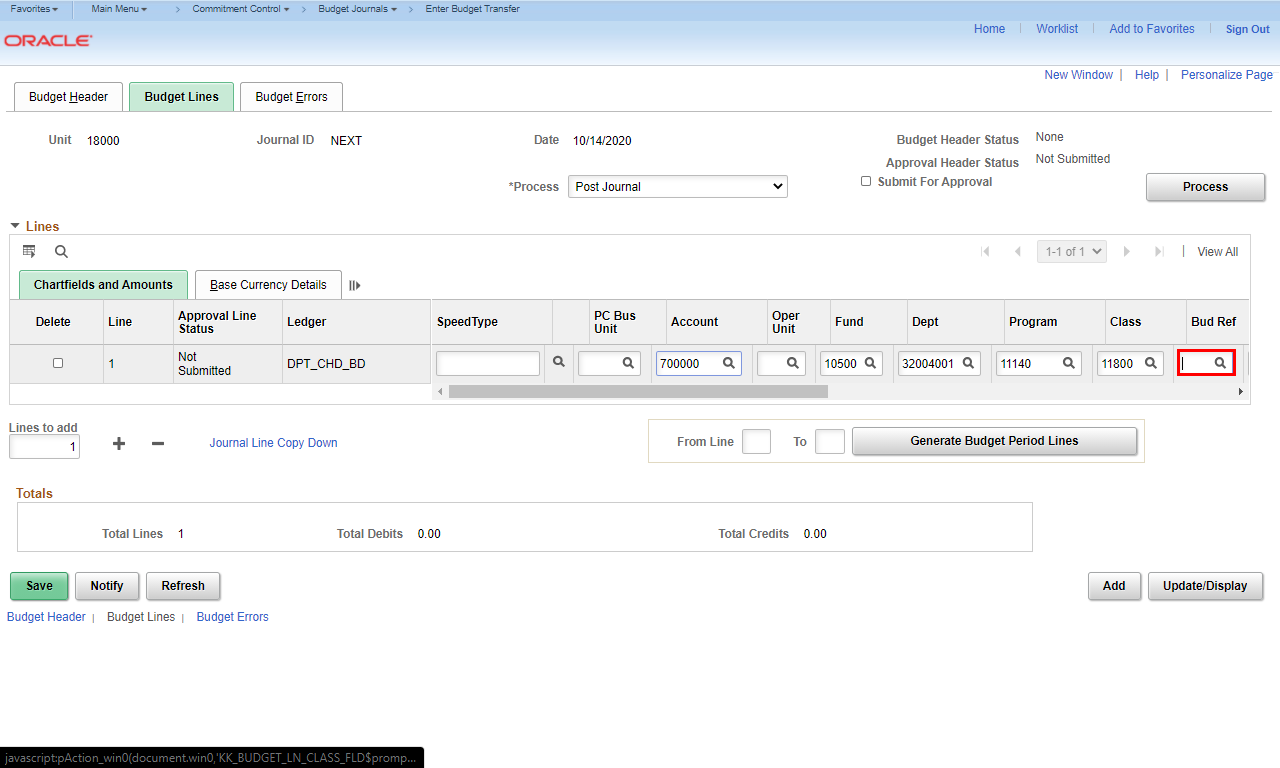This screenshot has width=1280, height=768.
Task: Switch to the Budget Header tab
Action: click(x=68, y=97)
